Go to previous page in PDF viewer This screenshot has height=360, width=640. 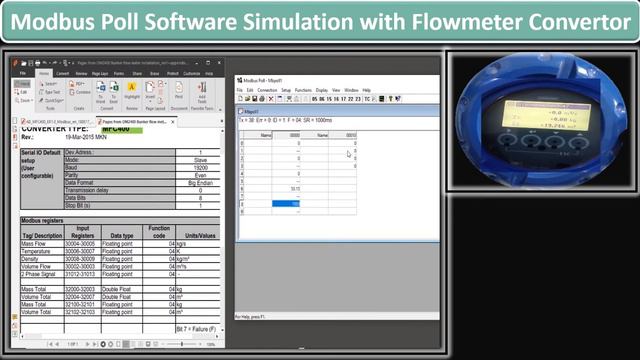[57, 344]
